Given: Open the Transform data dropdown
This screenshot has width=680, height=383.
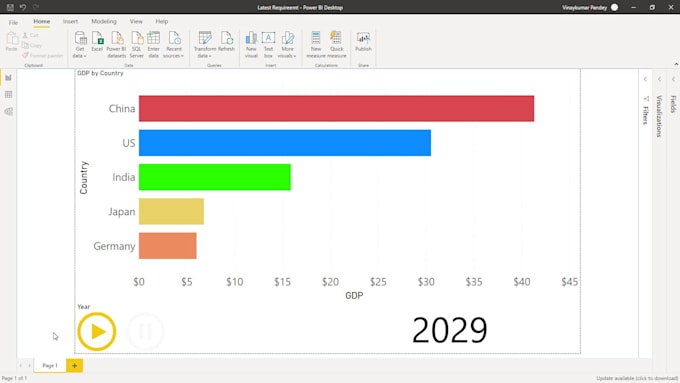Looking at the screenshot, I should click(x=204, y=44).
